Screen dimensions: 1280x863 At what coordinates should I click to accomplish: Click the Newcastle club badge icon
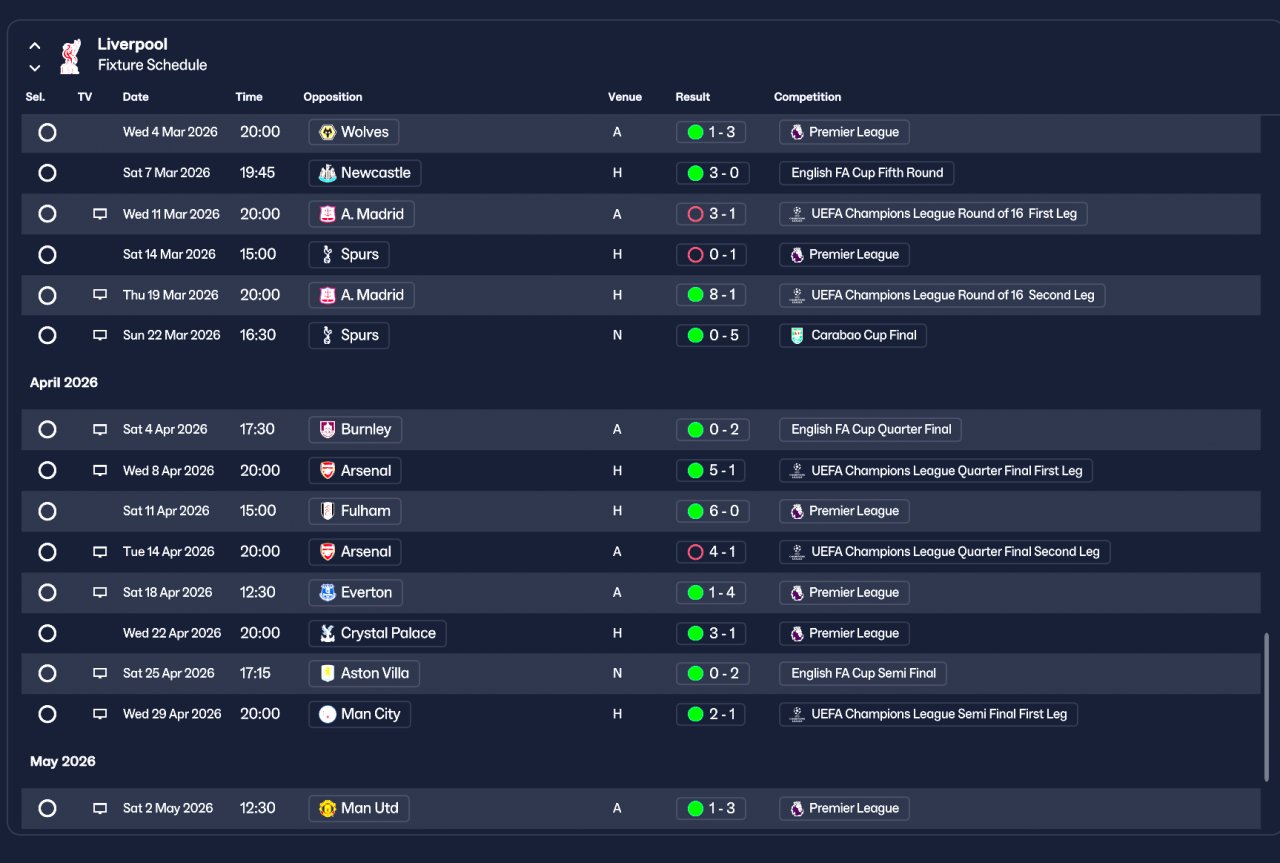(327, 173)
